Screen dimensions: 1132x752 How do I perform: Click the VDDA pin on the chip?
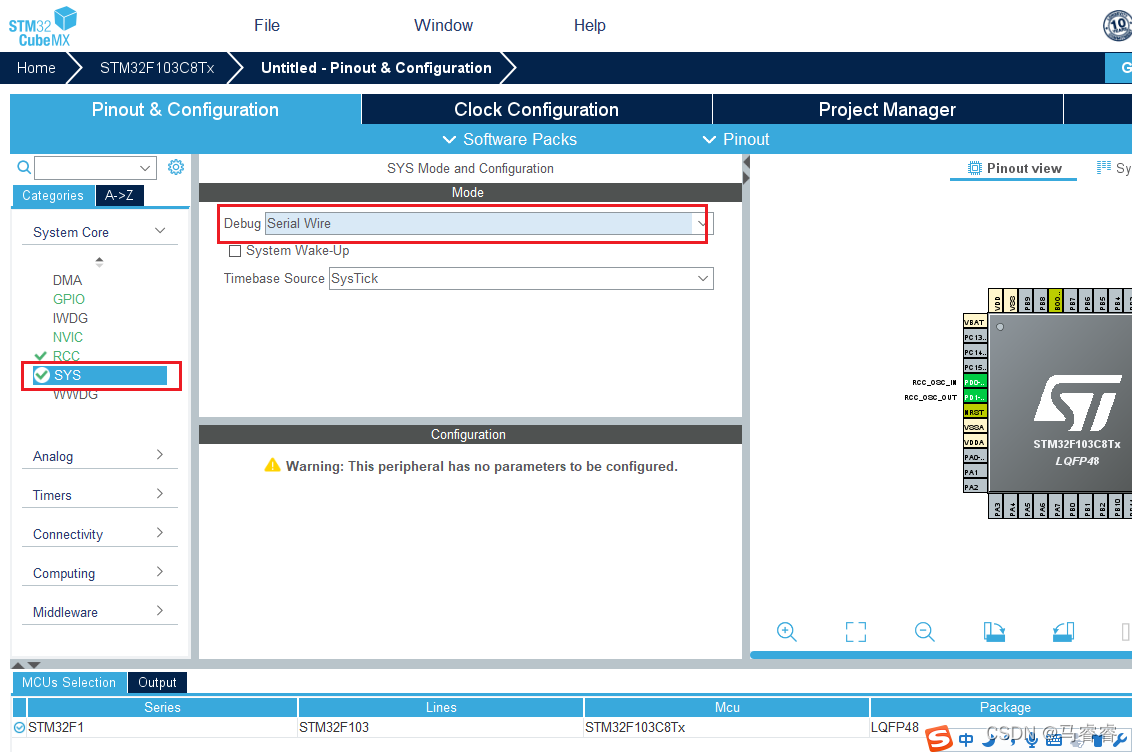975,442
